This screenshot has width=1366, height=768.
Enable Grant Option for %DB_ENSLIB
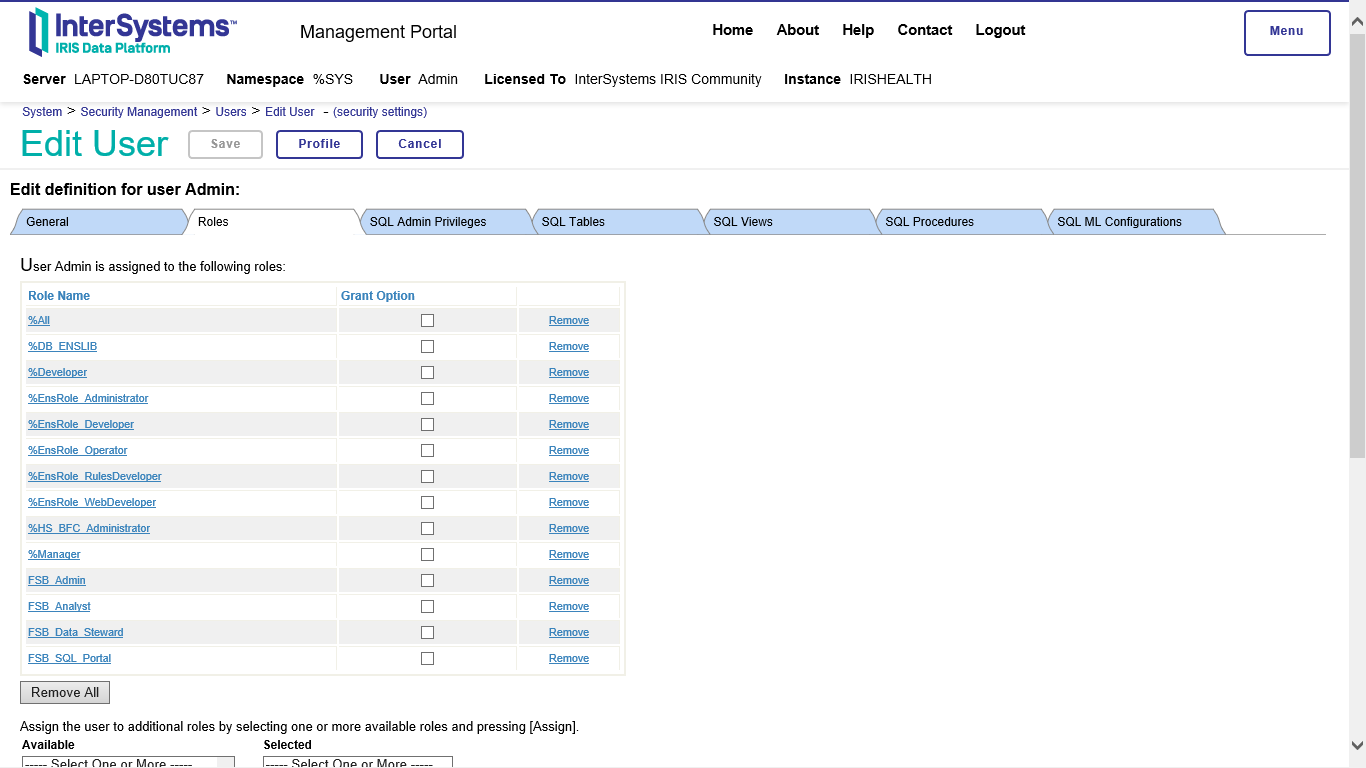tap(427, 346)
